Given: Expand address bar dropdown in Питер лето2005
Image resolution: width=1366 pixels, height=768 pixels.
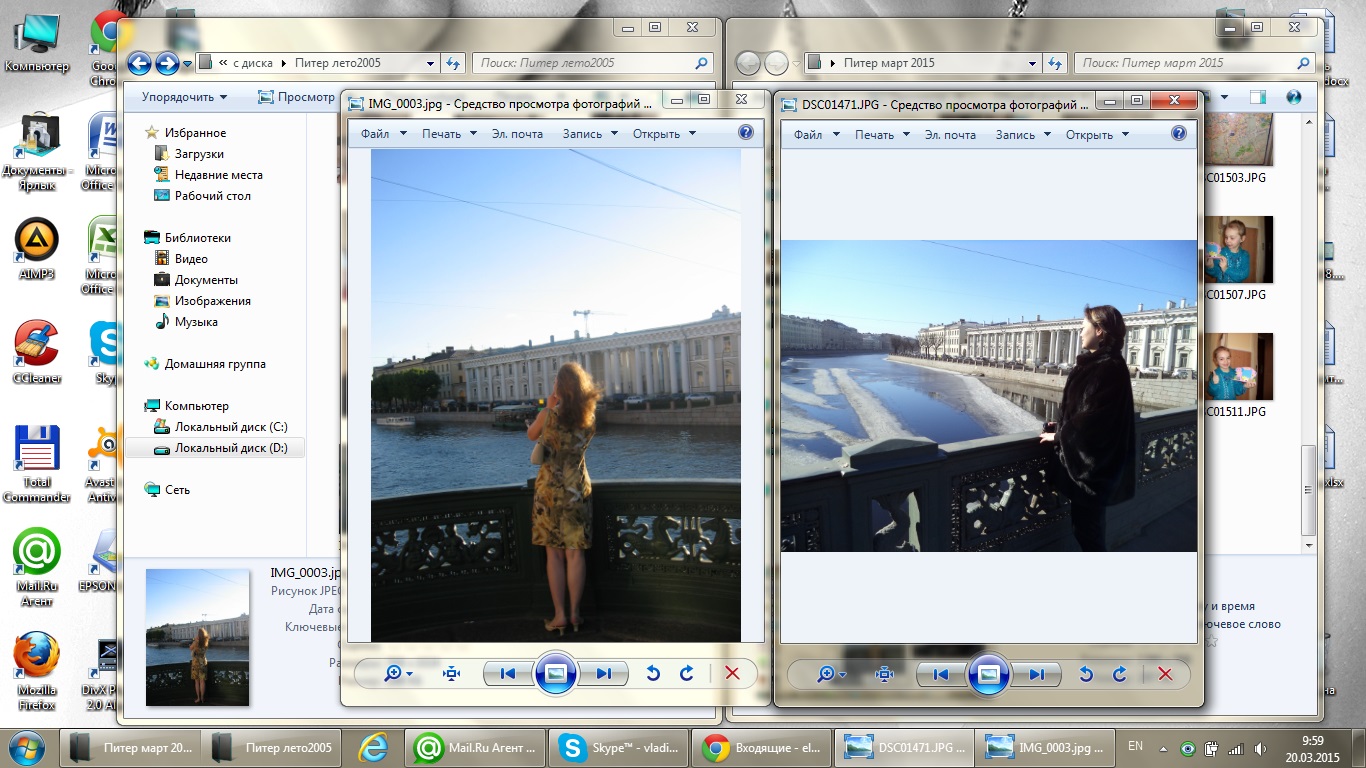Looking at the screenshot, I should pos(431,63).
